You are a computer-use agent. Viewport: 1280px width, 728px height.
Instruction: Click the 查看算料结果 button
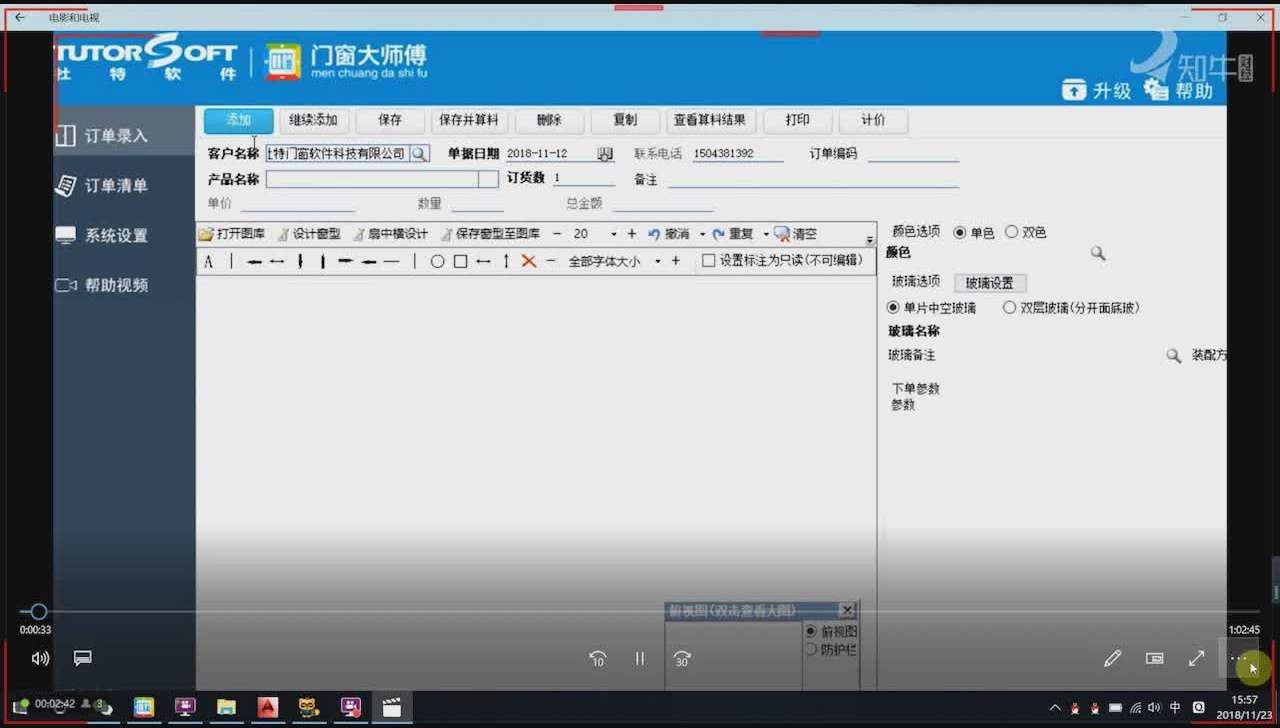tap(710, 120)
